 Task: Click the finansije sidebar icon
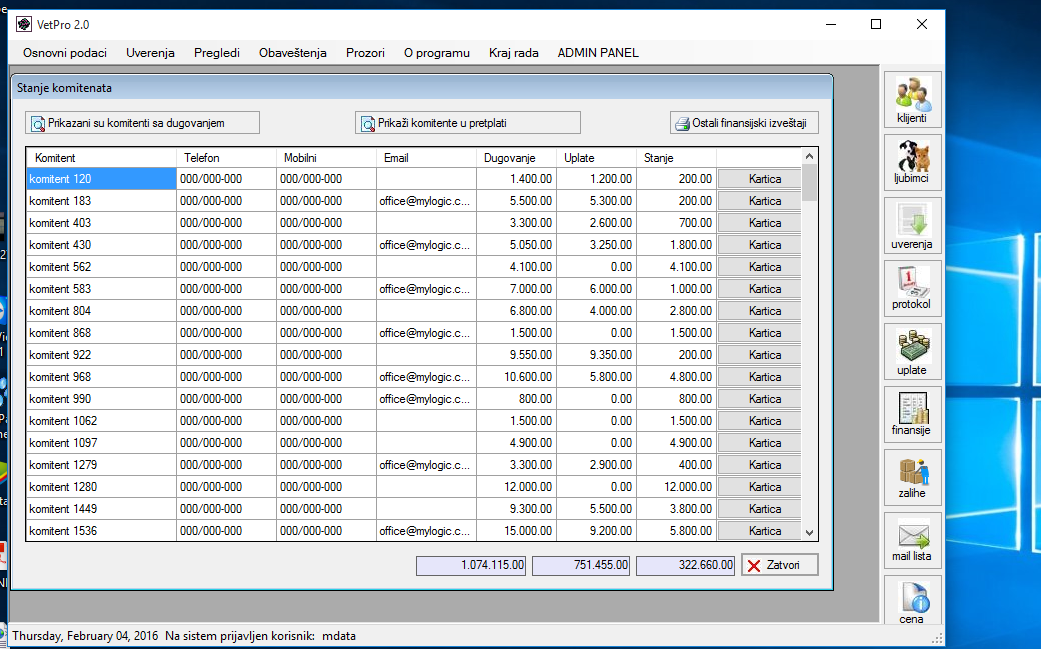click(x=911, y=415)
